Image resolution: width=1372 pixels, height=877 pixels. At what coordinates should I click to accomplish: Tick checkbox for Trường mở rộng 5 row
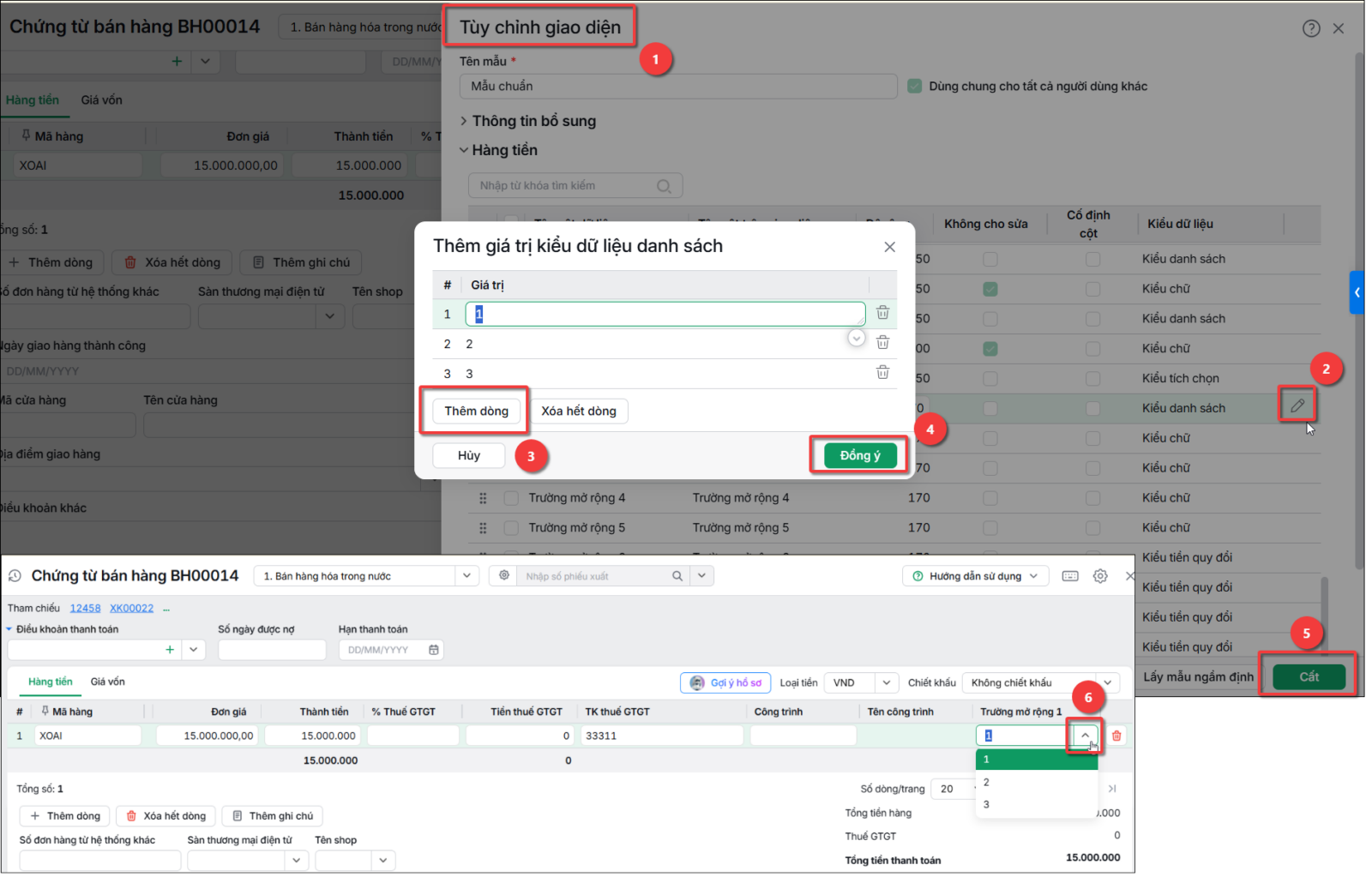511,528
